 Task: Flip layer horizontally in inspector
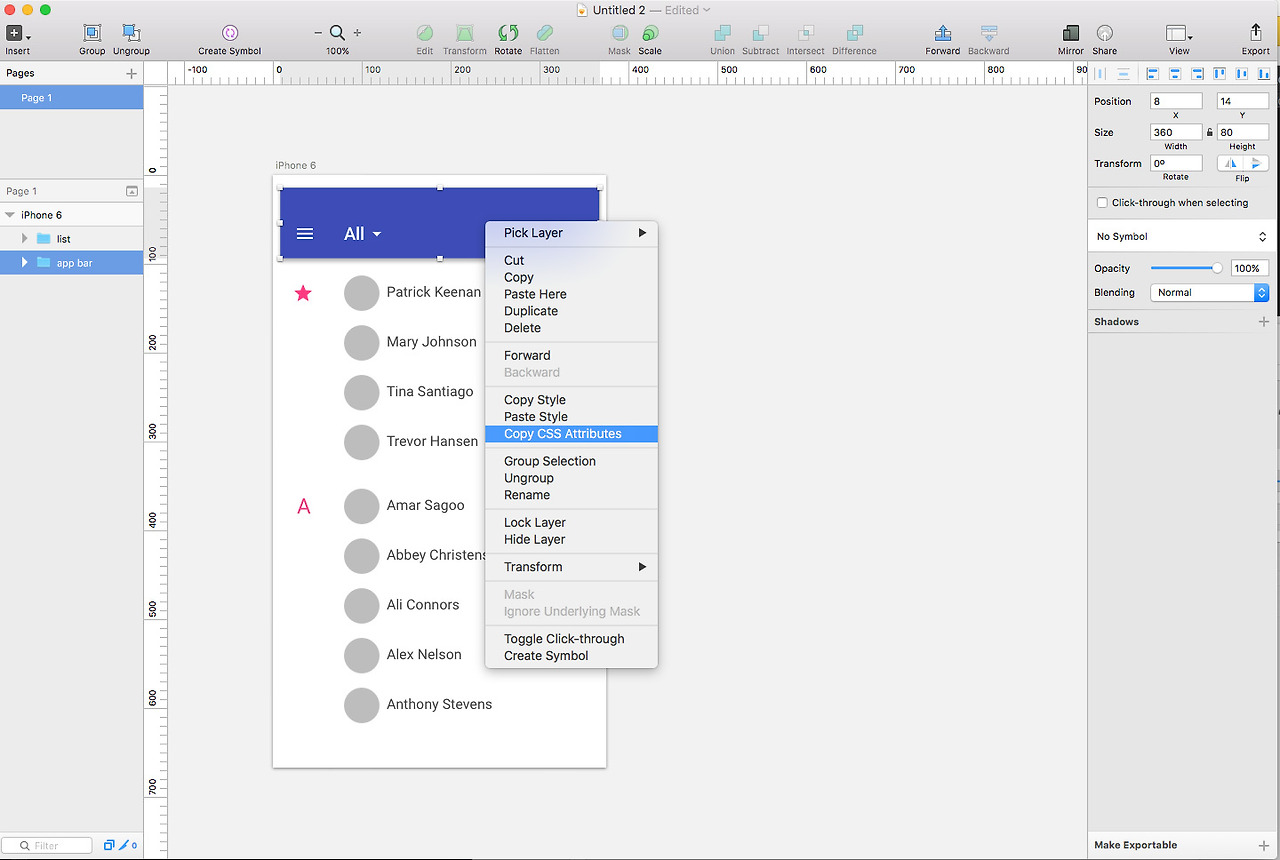click(1230, 163)
